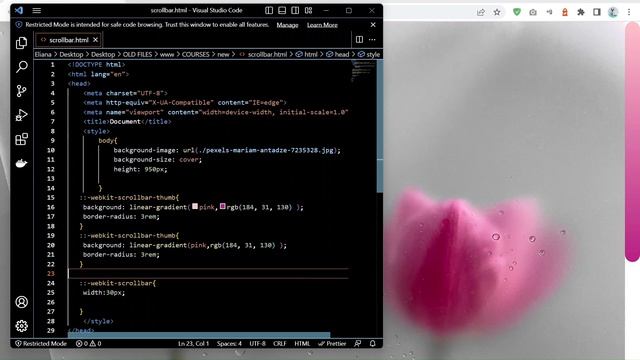The image size is (640, 360).
Task: Bookmark page with browser star icon
Action: click(497, 12)
